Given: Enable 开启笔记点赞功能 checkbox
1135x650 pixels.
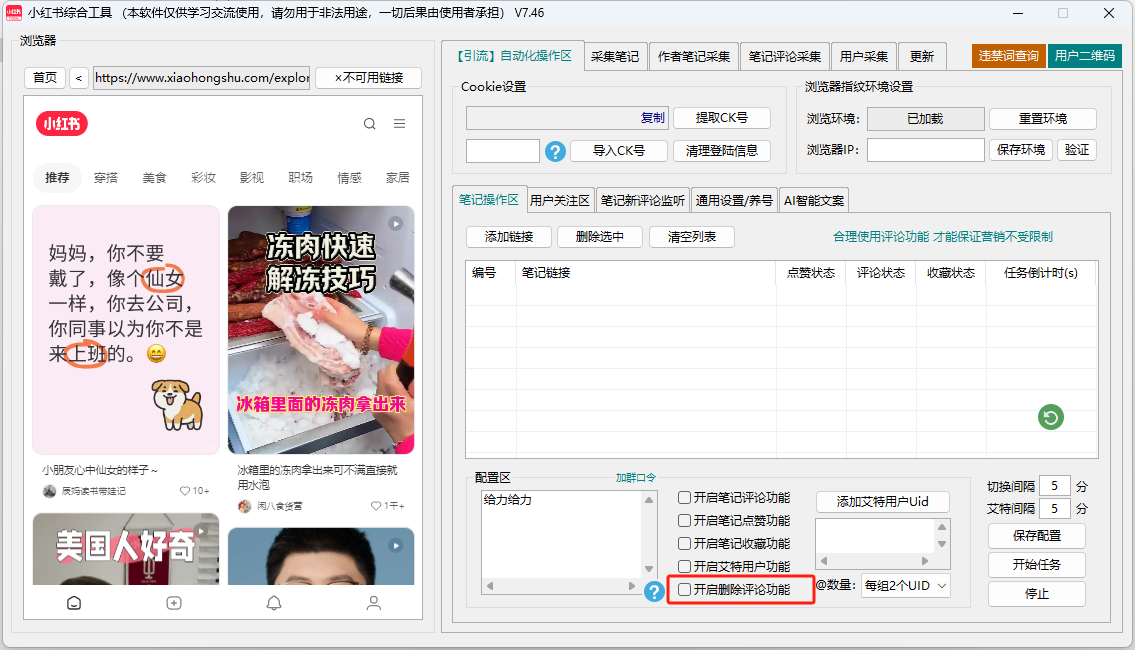Looking at the screenshot, I should (x=684, y=520).
